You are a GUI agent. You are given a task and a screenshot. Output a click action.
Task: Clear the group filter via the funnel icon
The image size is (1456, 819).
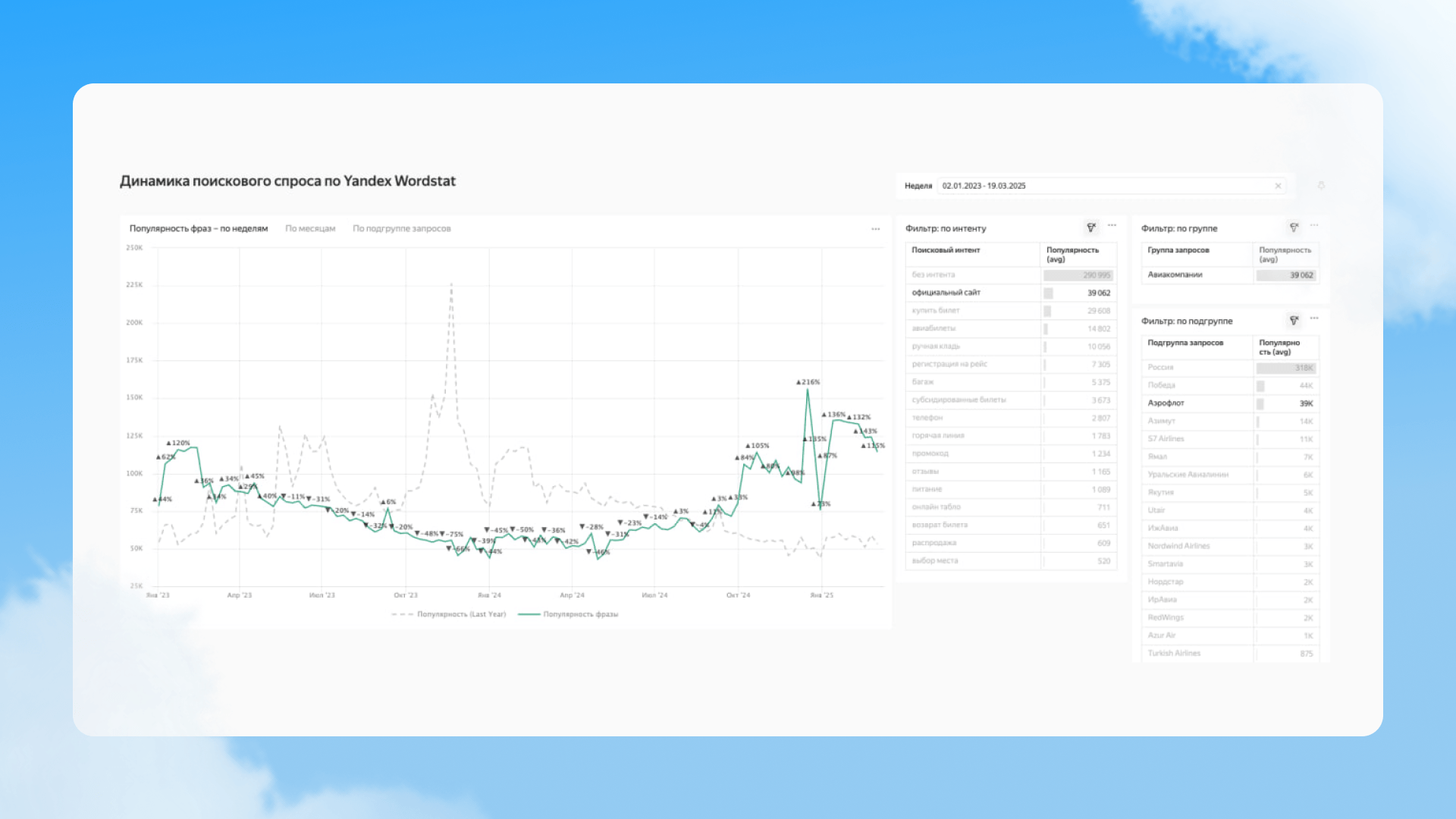[1294, 227]
